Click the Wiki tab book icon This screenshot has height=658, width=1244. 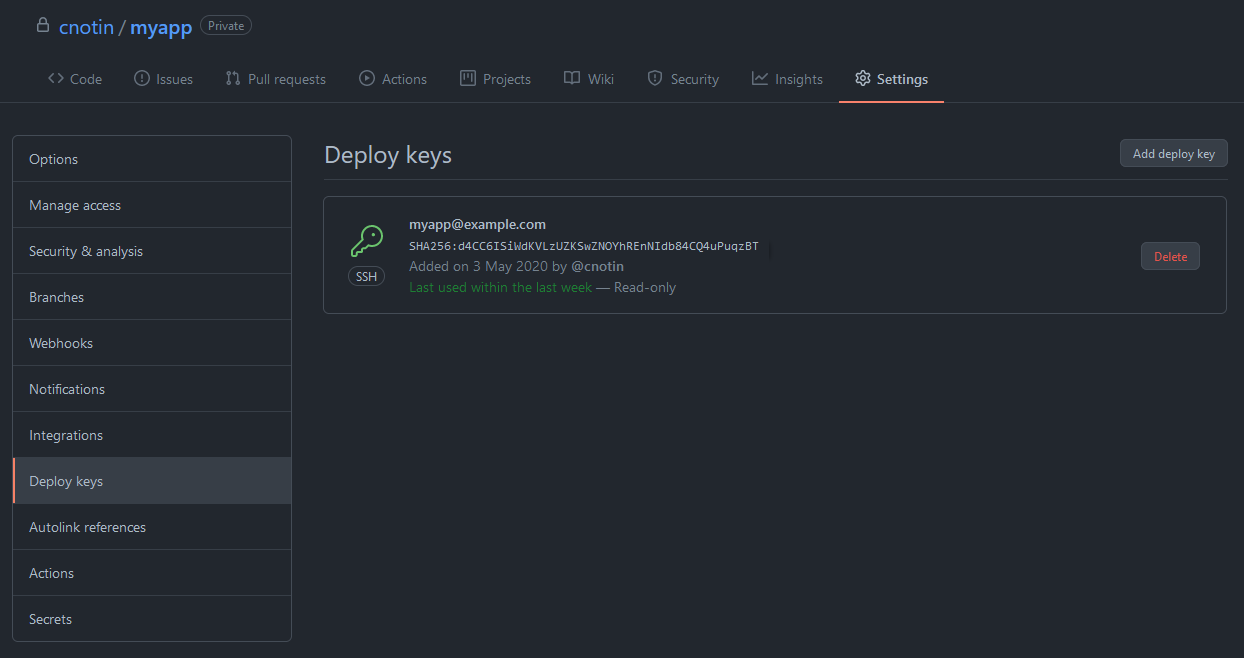pos(572,78)
